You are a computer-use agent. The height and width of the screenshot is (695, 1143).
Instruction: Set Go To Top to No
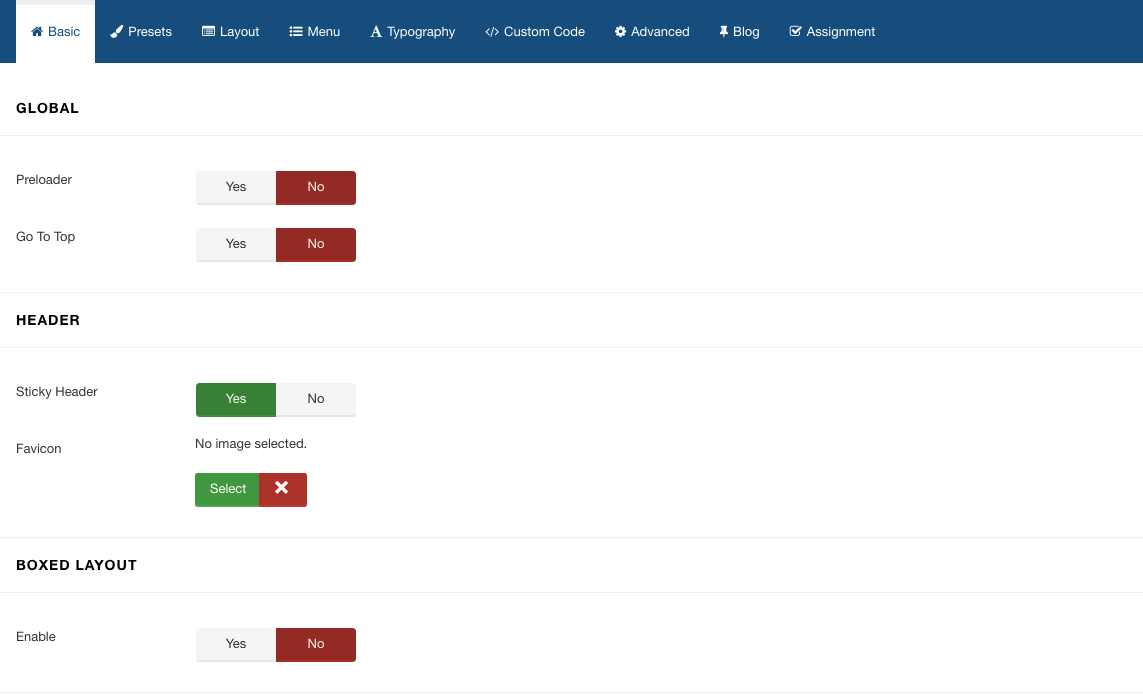pyautogui.click(x=316, y=244)
